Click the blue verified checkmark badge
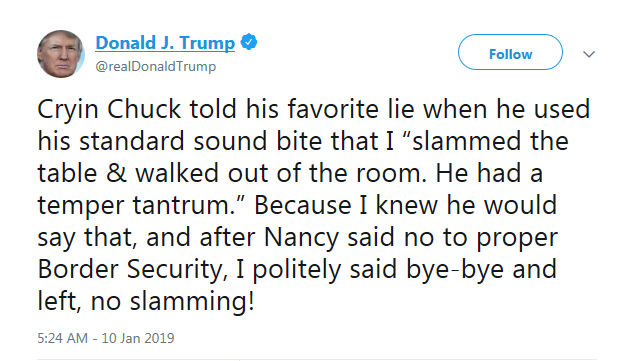This screenshot has height=361, width=633. click(x=249, y=42)
